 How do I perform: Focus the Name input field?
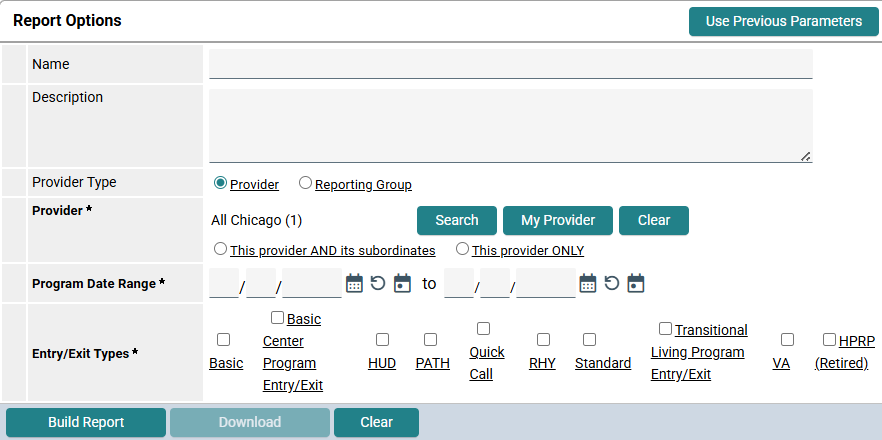pyautogui.click(x=510, y=64)
